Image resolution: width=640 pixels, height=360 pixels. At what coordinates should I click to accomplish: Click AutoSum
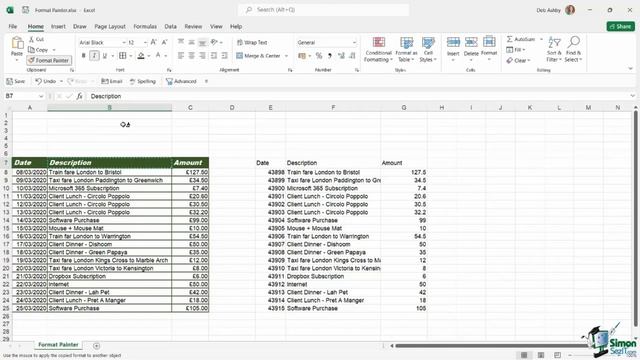point(521,39)
